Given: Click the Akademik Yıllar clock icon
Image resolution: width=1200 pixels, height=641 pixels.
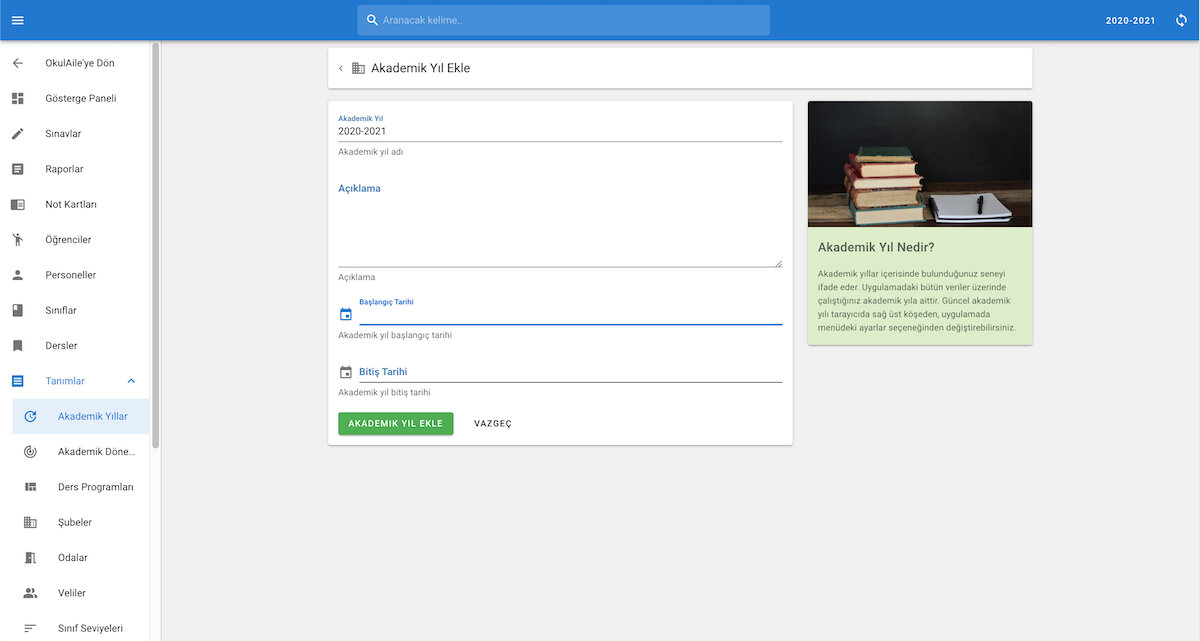Looking at the screenshot, I should (x=30, y=416).
